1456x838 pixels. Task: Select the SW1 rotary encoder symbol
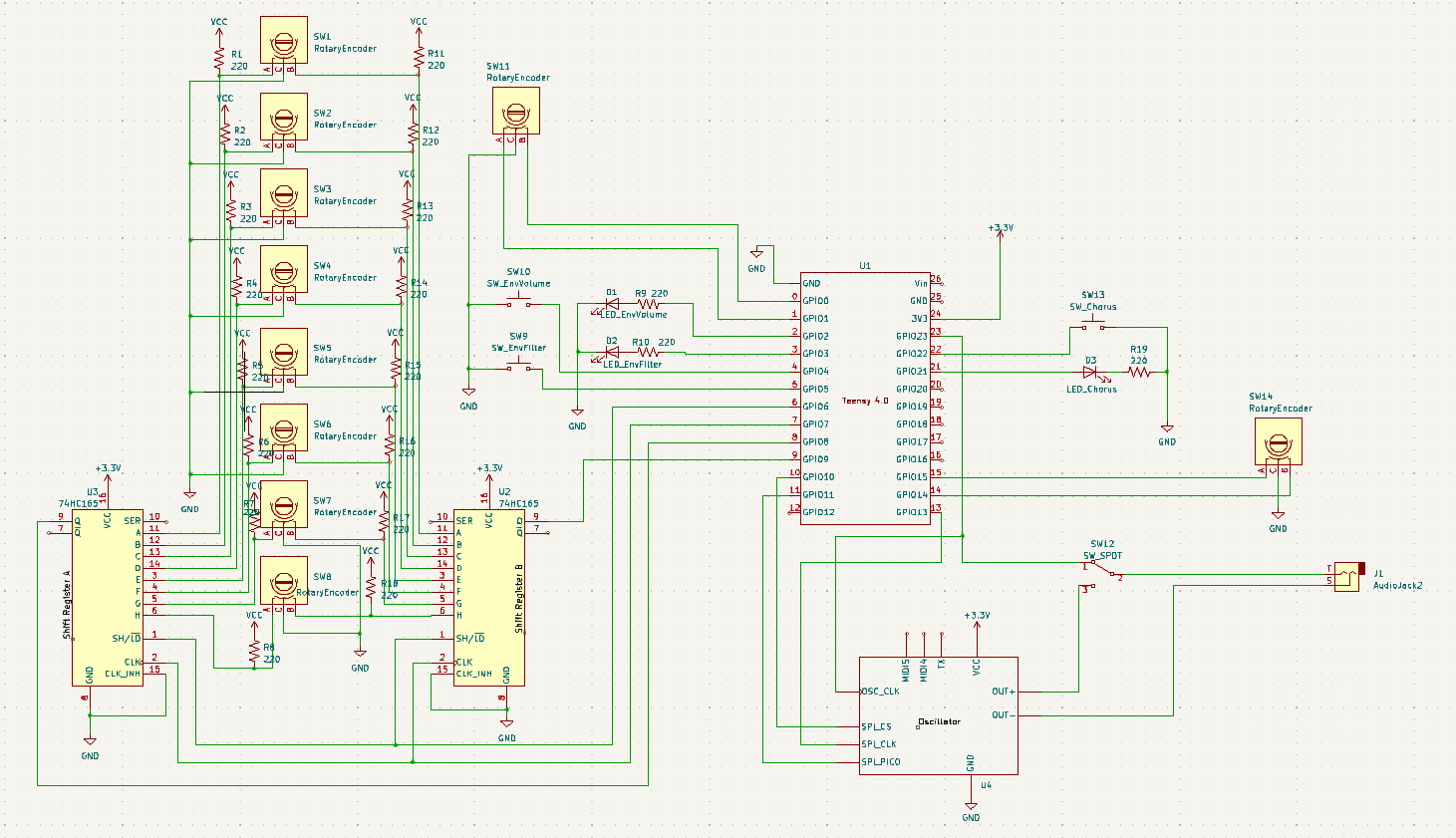pyautogui.click(x=284, y=41)
